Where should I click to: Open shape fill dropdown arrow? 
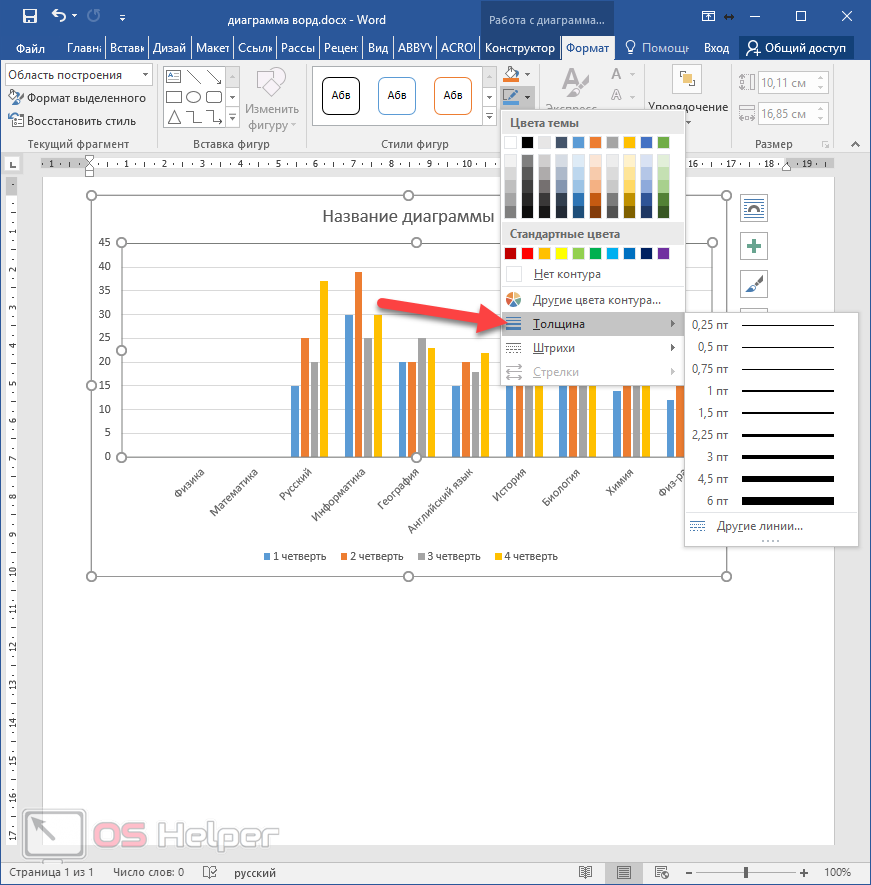pyautogui.click(x=527, y=74)
